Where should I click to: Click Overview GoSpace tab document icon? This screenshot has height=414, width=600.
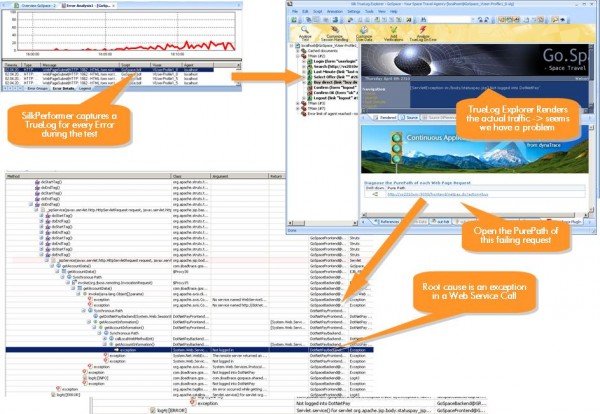(16, 5)
